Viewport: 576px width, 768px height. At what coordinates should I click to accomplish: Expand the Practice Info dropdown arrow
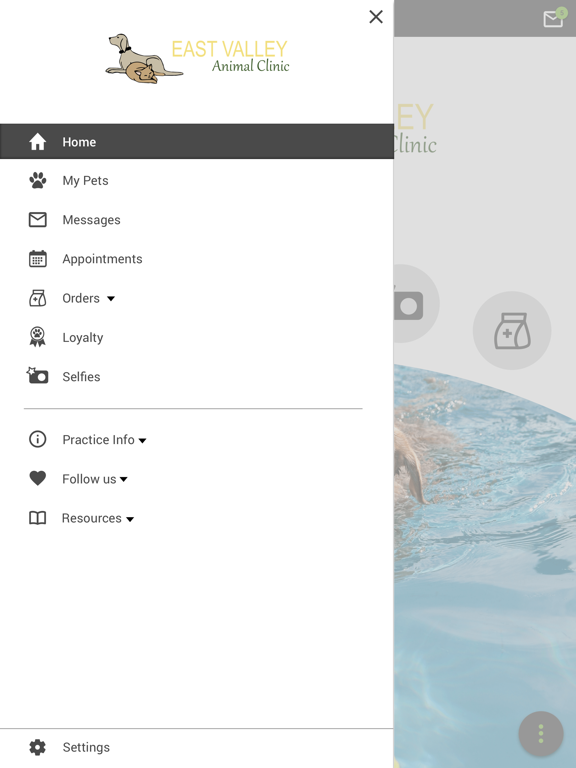143,440
